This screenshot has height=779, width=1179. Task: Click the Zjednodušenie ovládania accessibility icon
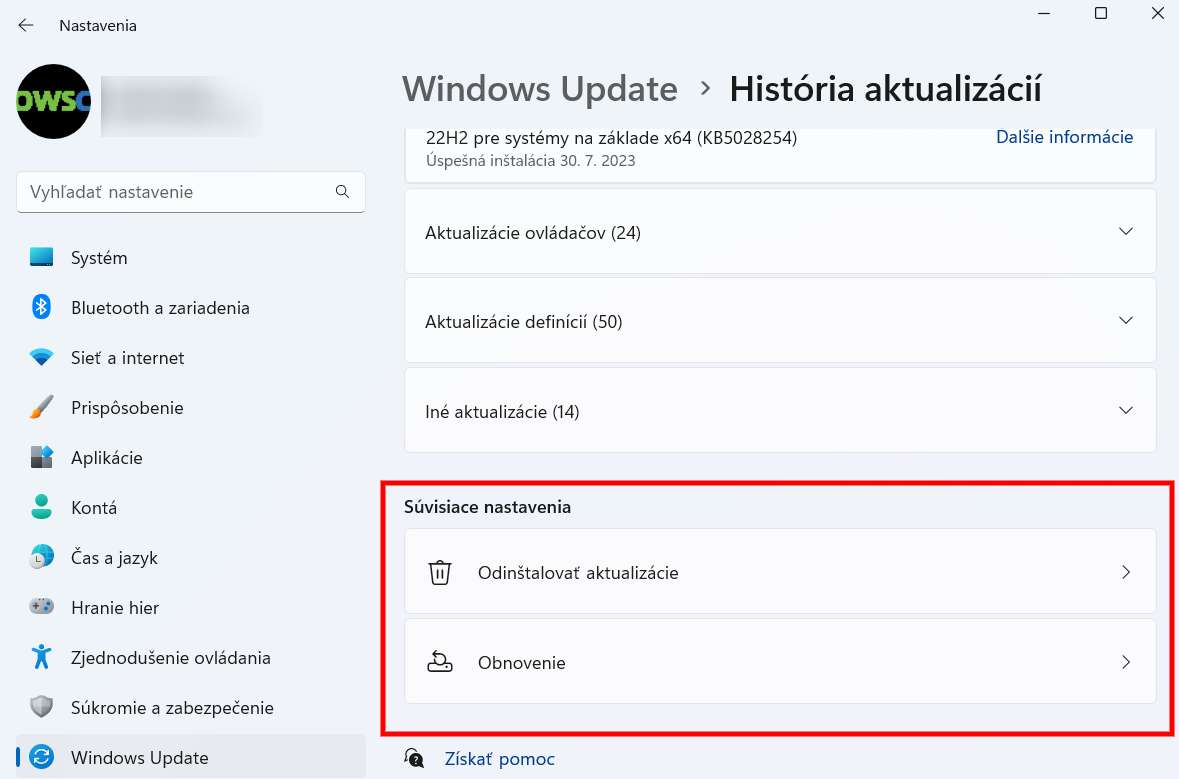point(41,656)
